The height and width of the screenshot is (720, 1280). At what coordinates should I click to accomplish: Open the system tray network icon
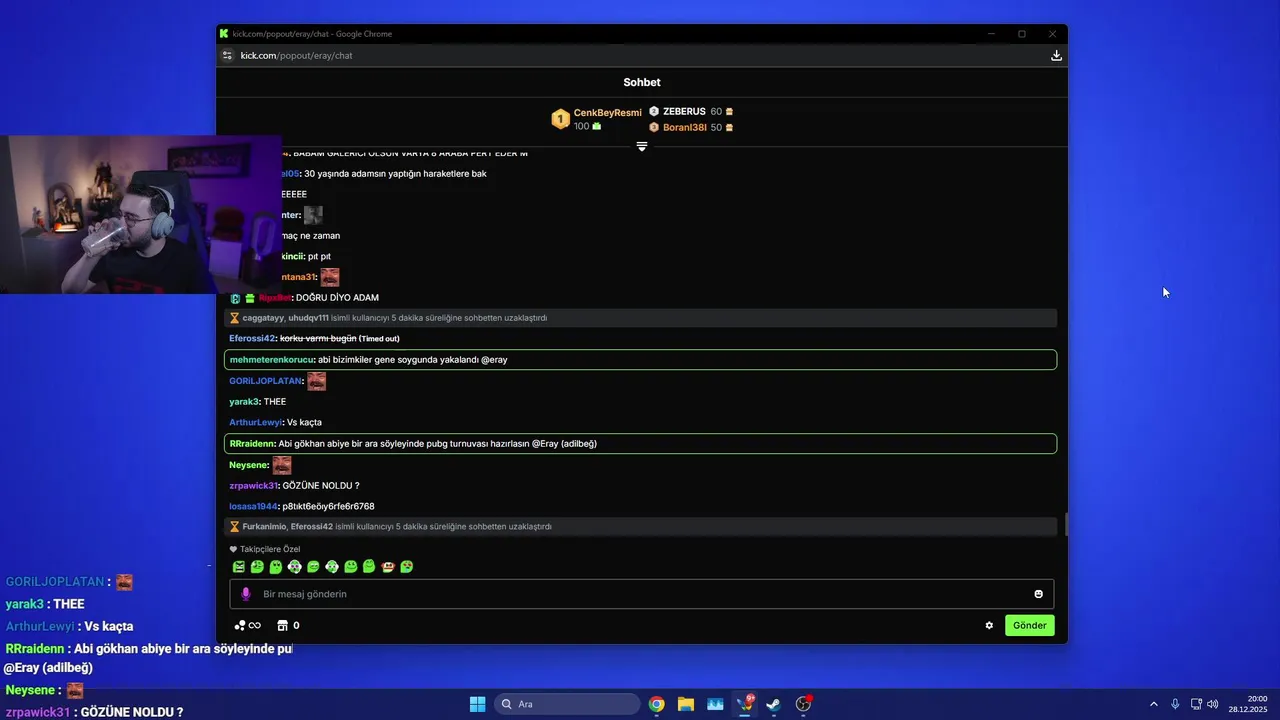coord(1196,704)
